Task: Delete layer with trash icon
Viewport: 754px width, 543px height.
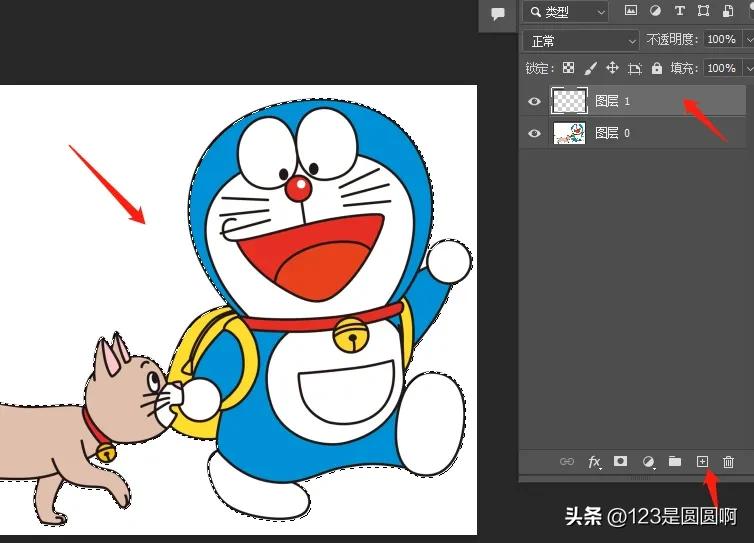Action: (728, 462)
